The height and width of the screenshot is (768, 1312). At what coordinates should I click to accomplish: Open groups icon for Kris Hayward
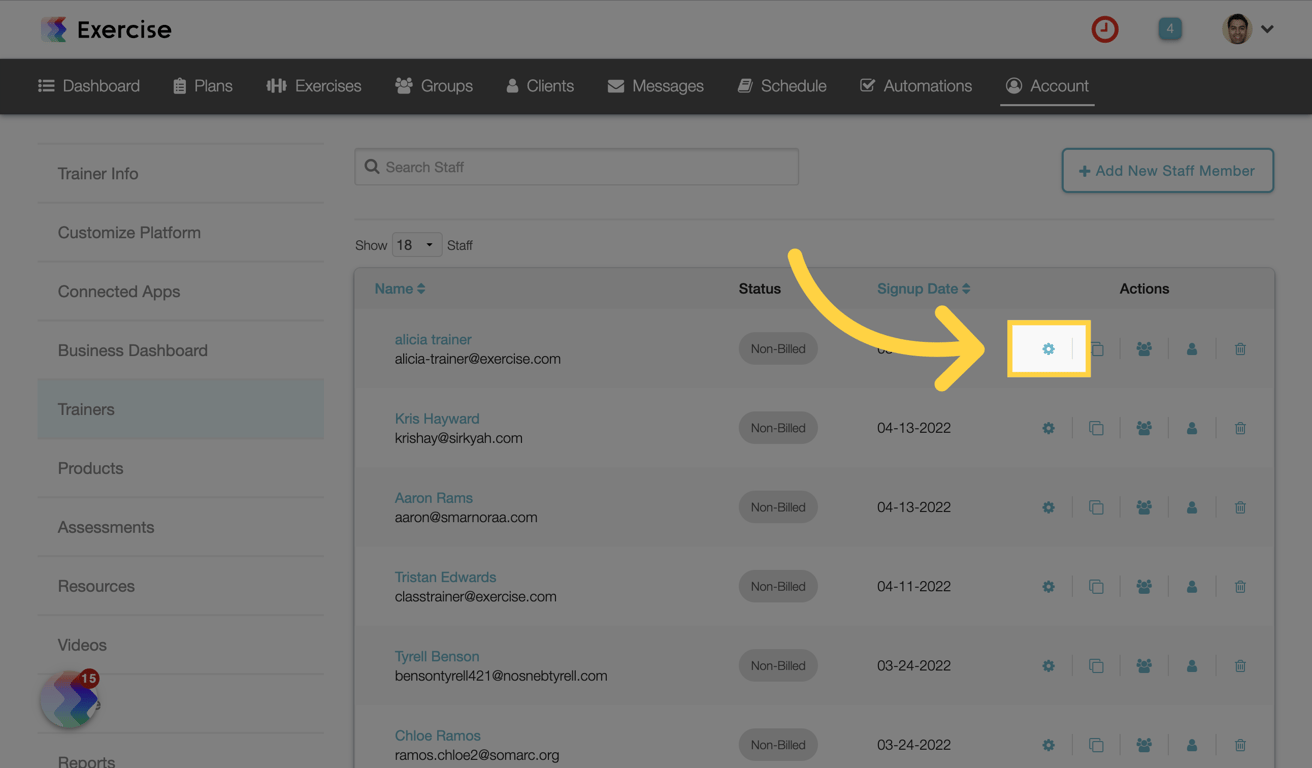click(1144, 428)
